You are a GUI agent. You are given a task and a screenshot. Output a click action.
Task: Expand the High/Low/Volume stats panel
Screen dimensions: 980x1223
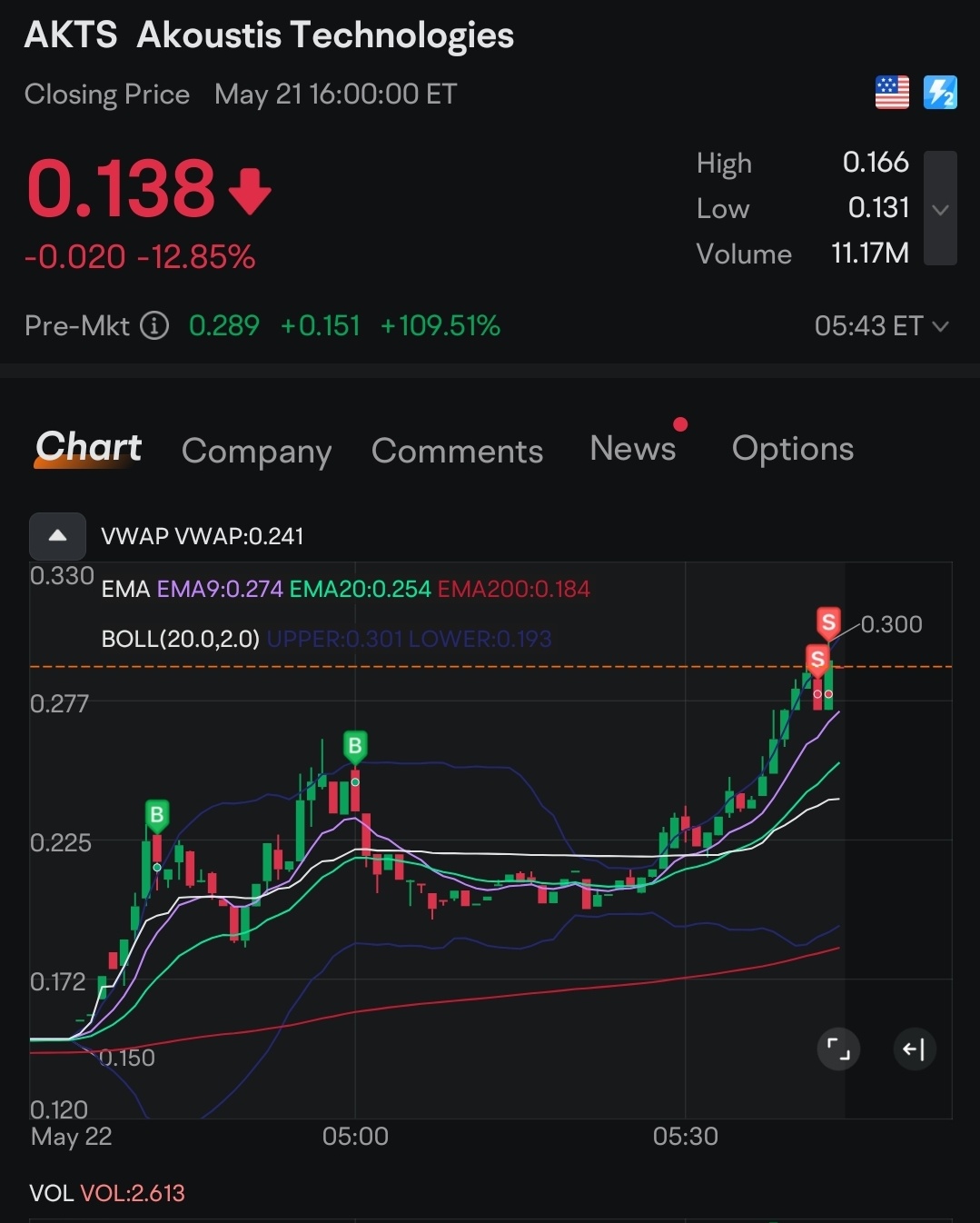[940, 208]
